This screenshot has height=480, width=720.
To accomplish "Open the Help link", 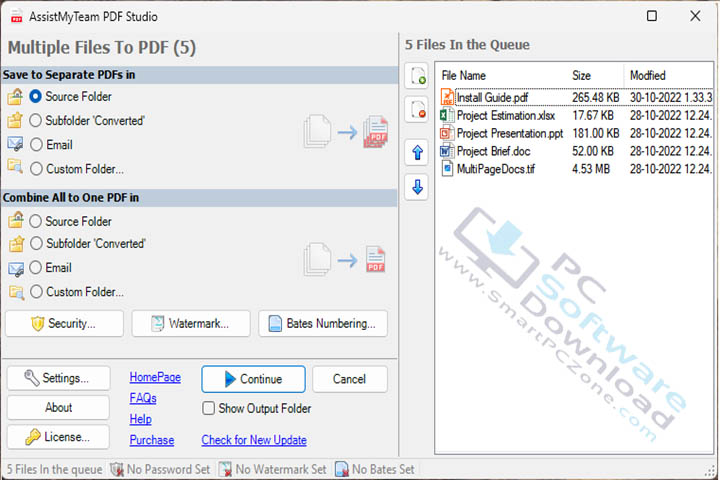I will (x=141, y=419).
